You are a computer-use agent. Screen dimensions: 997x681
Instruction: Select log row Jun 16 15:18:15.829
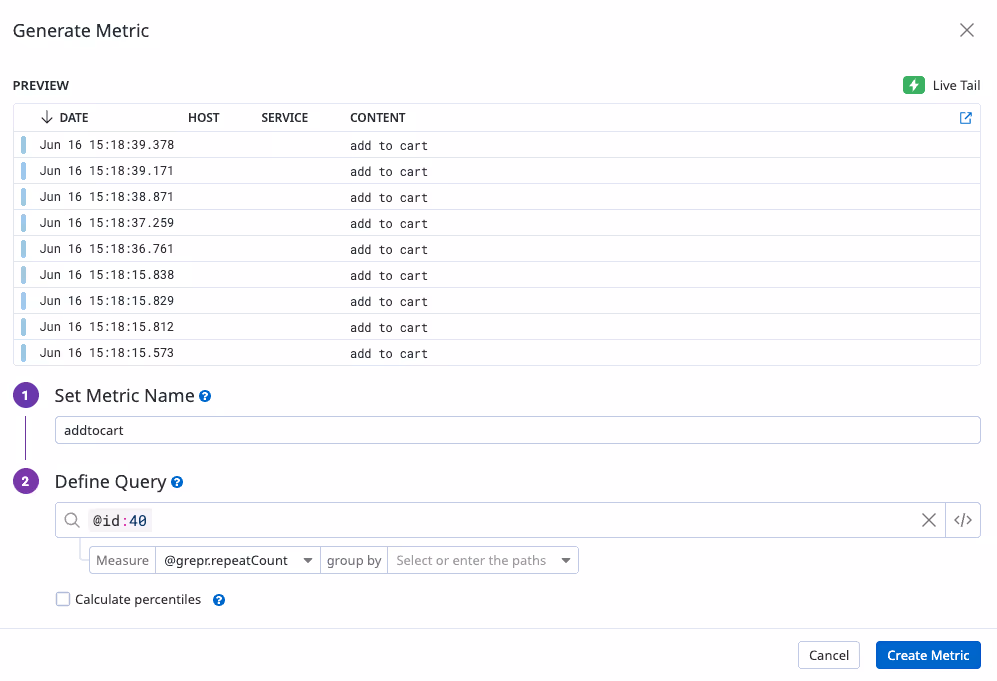497,301
